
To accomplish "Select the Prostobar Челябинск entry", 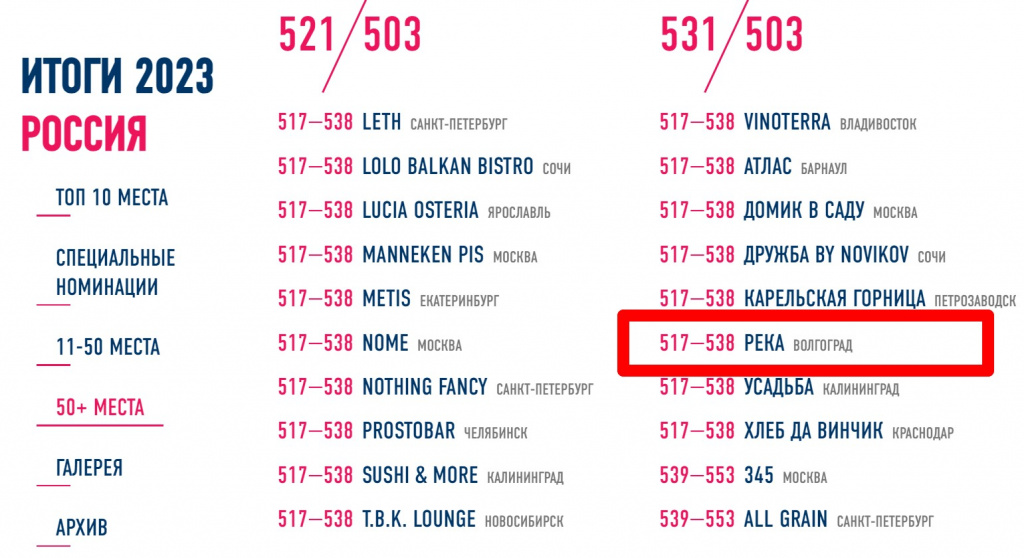I will click(408, 431).
